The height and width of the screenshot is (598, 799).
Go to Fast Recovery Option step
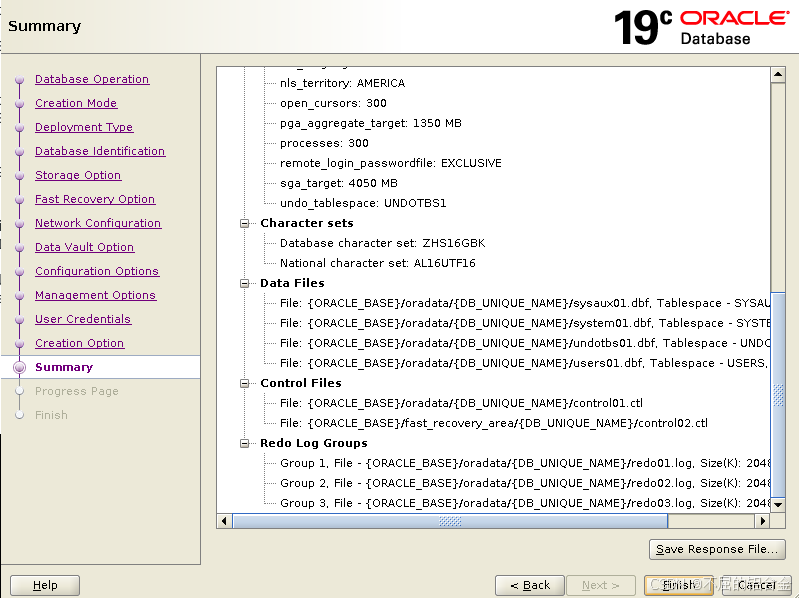click(95, 199)
